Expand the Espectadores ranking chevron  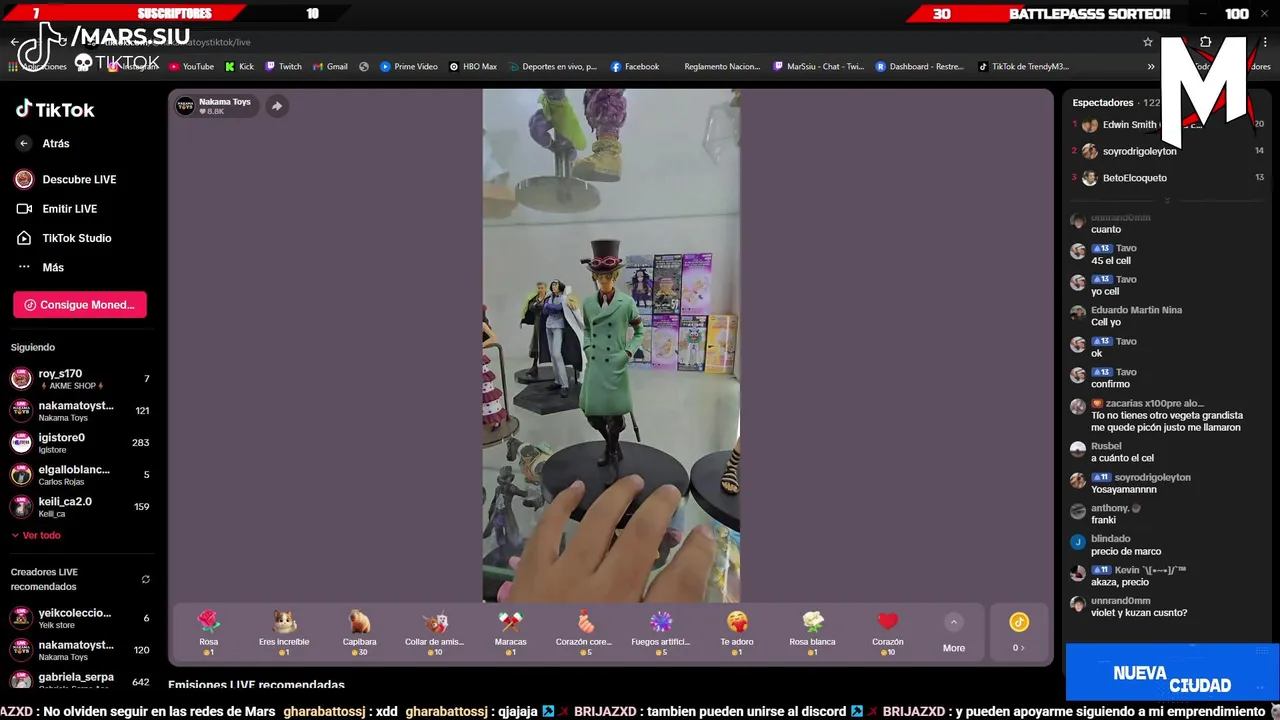tap(1166, 200)
